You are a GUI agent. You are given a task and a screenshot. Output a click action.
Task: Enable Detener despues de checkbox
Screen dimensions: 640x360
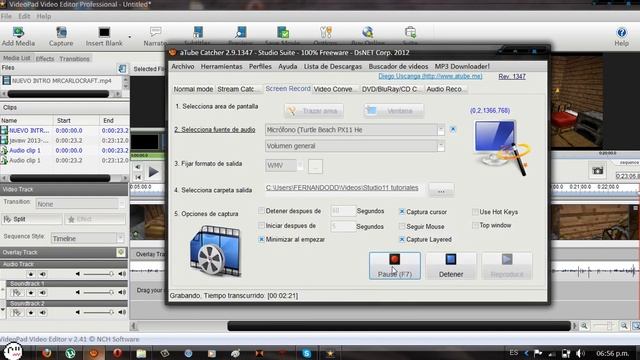(x=261, y=211)
